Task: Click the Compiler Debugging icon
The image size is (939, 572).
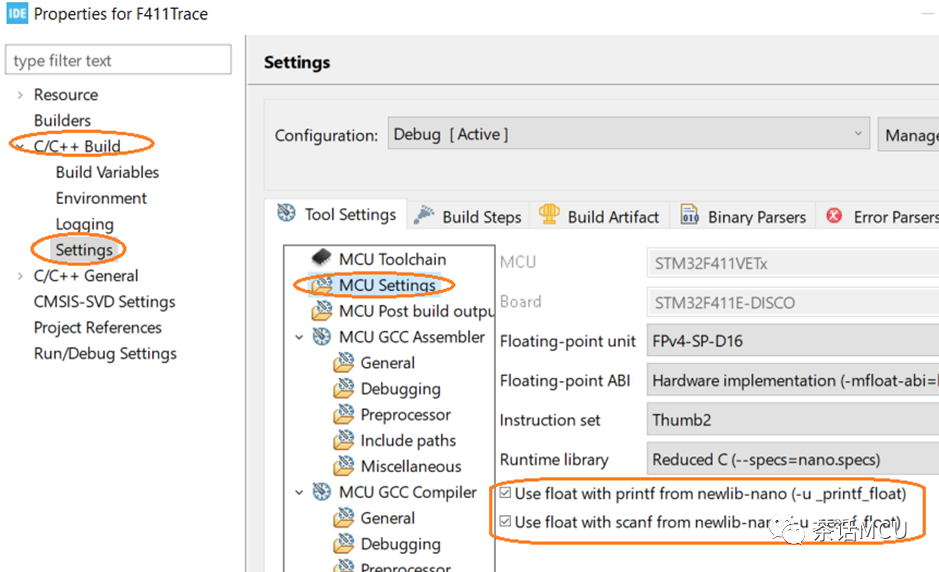Action: click(344, 543)
